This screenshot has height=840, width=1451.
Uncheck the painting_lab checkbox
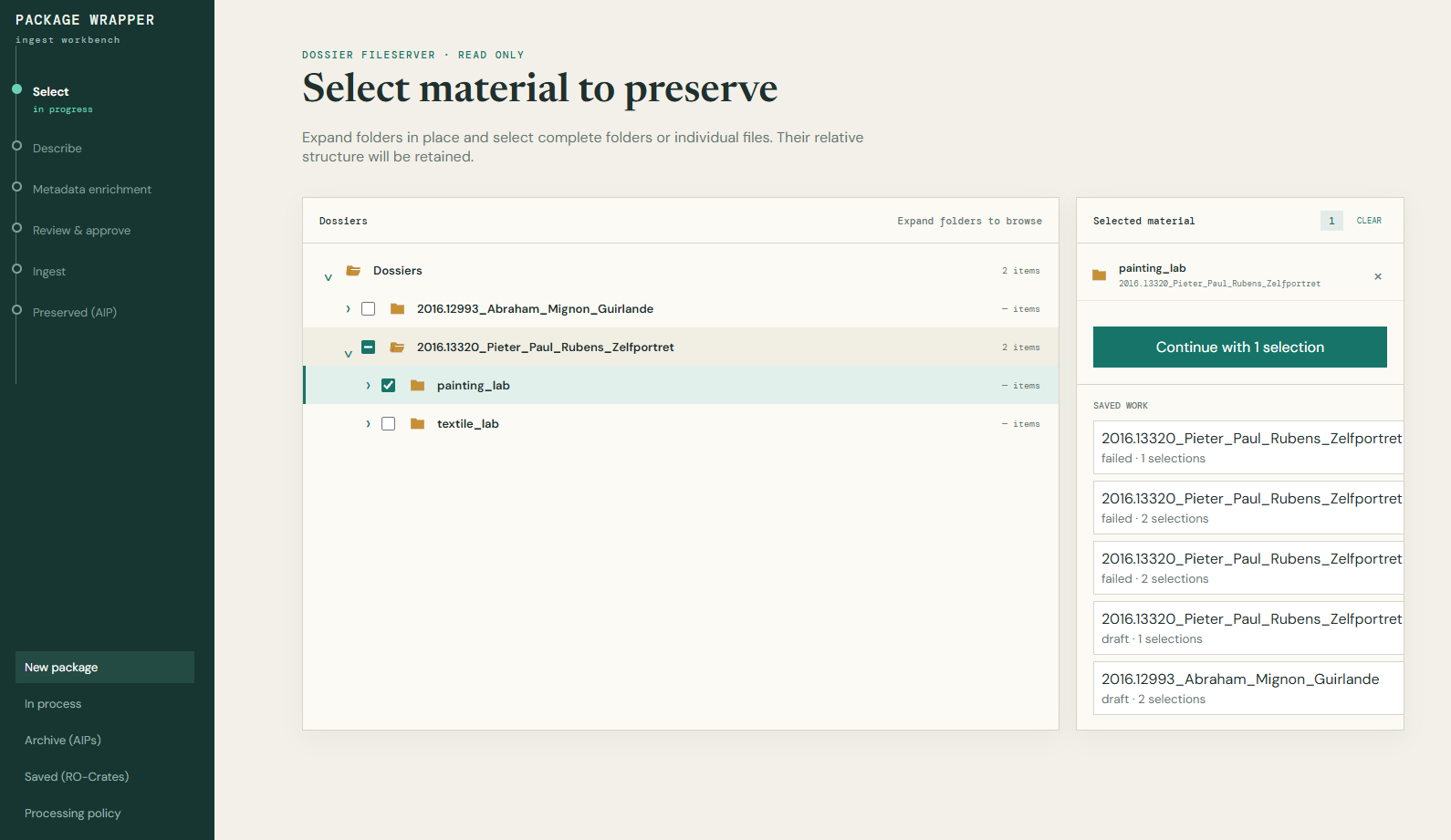[388, 386]
